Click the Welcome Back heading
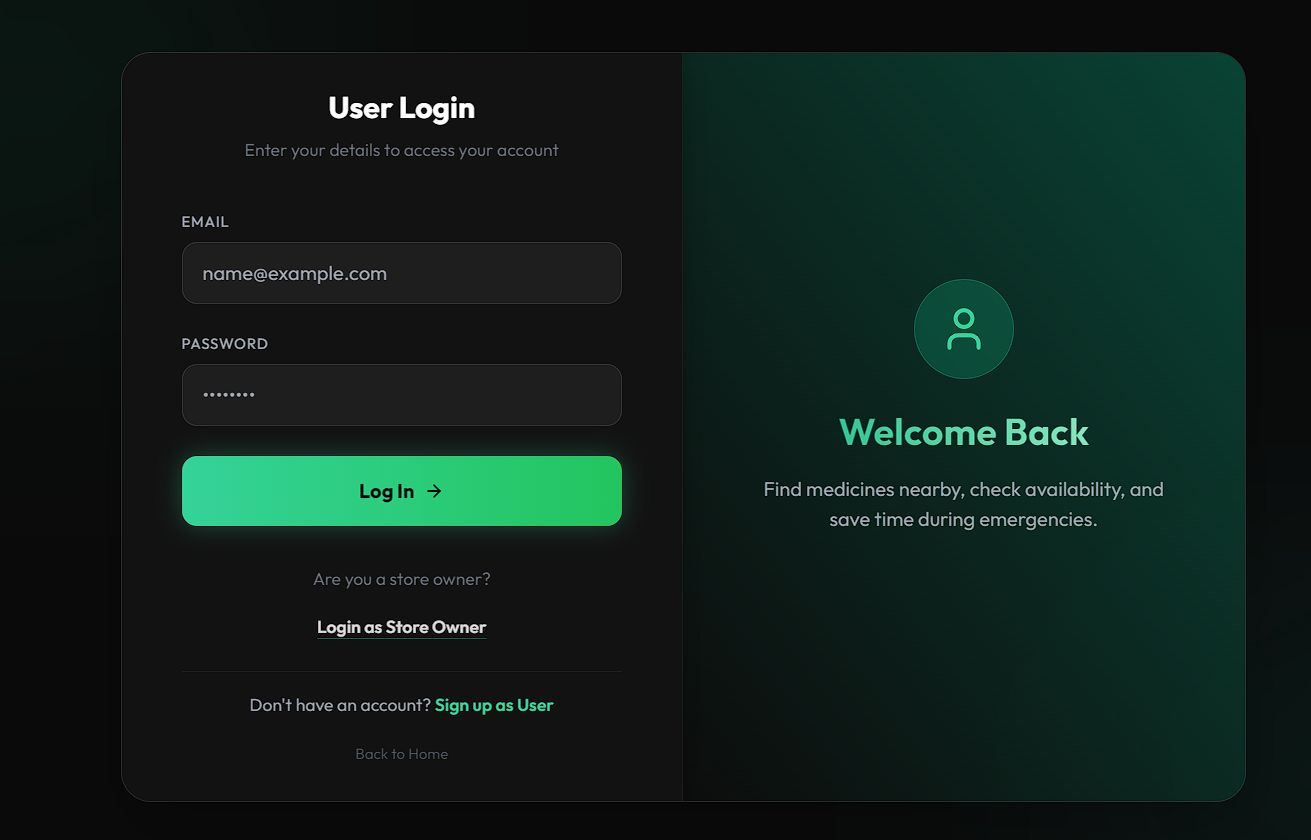The height and width of the screenshot is (840, 1311). coord(964,432)
